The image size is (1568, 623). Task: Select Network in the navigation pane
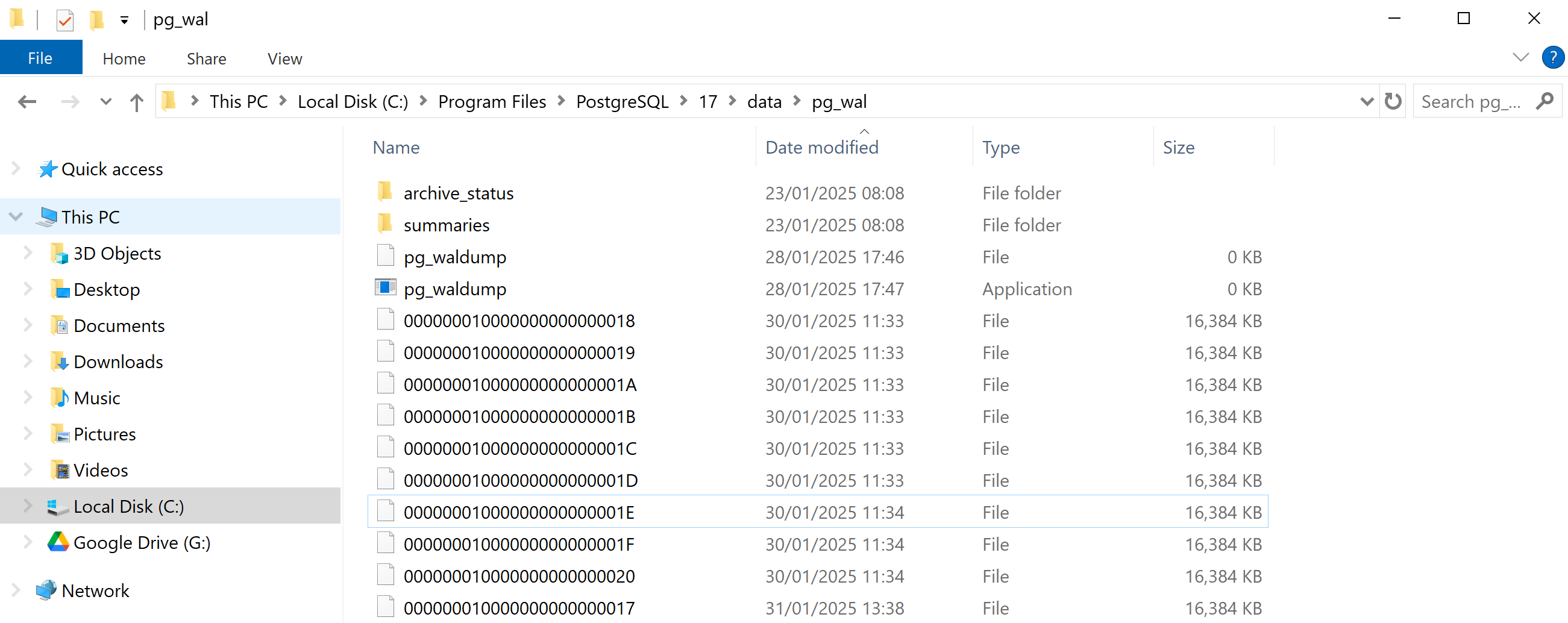pyautogui.click(x=96, y=590)
